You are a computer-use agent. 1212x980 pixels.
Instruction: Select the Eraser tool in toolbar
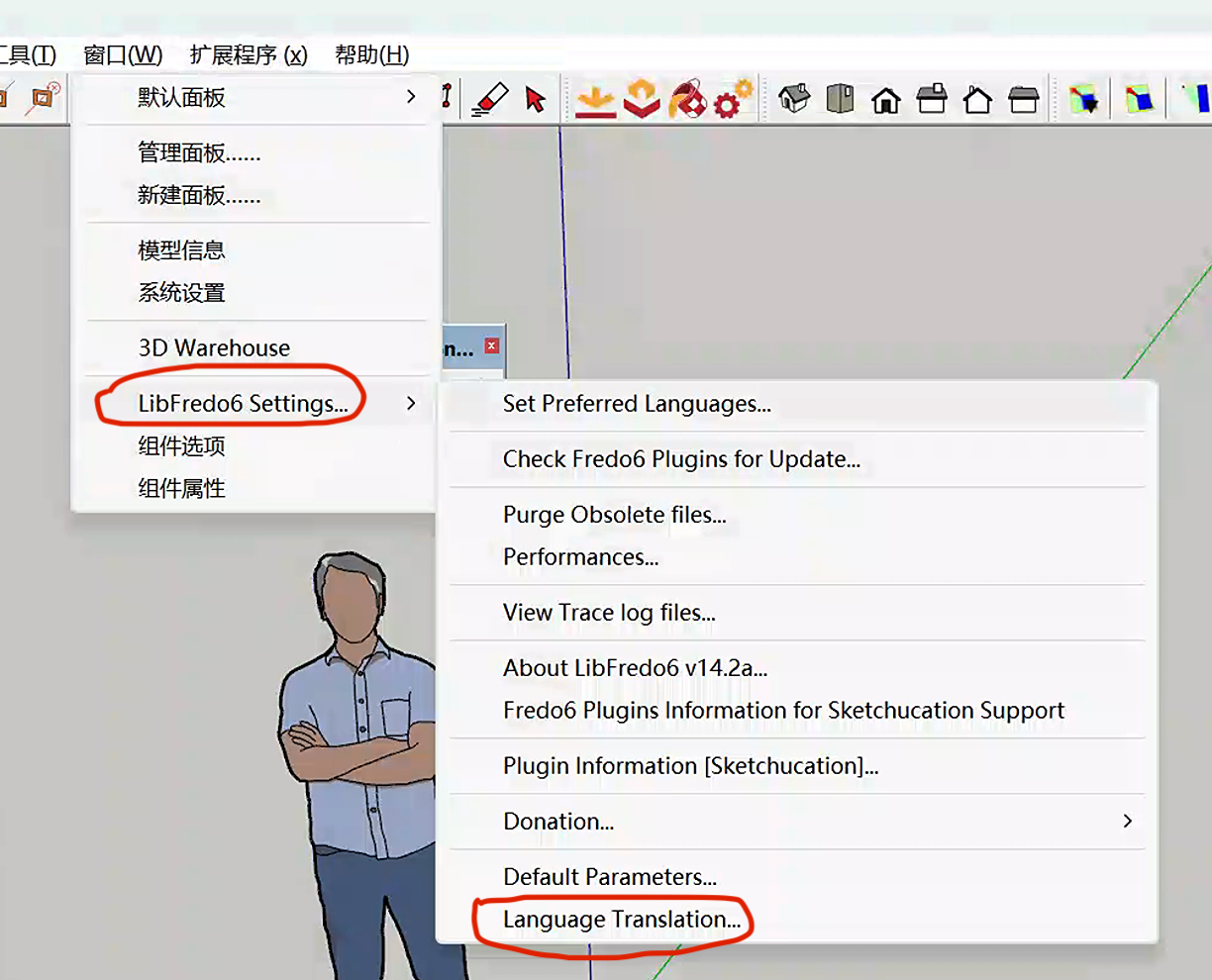tap(490, 99)
